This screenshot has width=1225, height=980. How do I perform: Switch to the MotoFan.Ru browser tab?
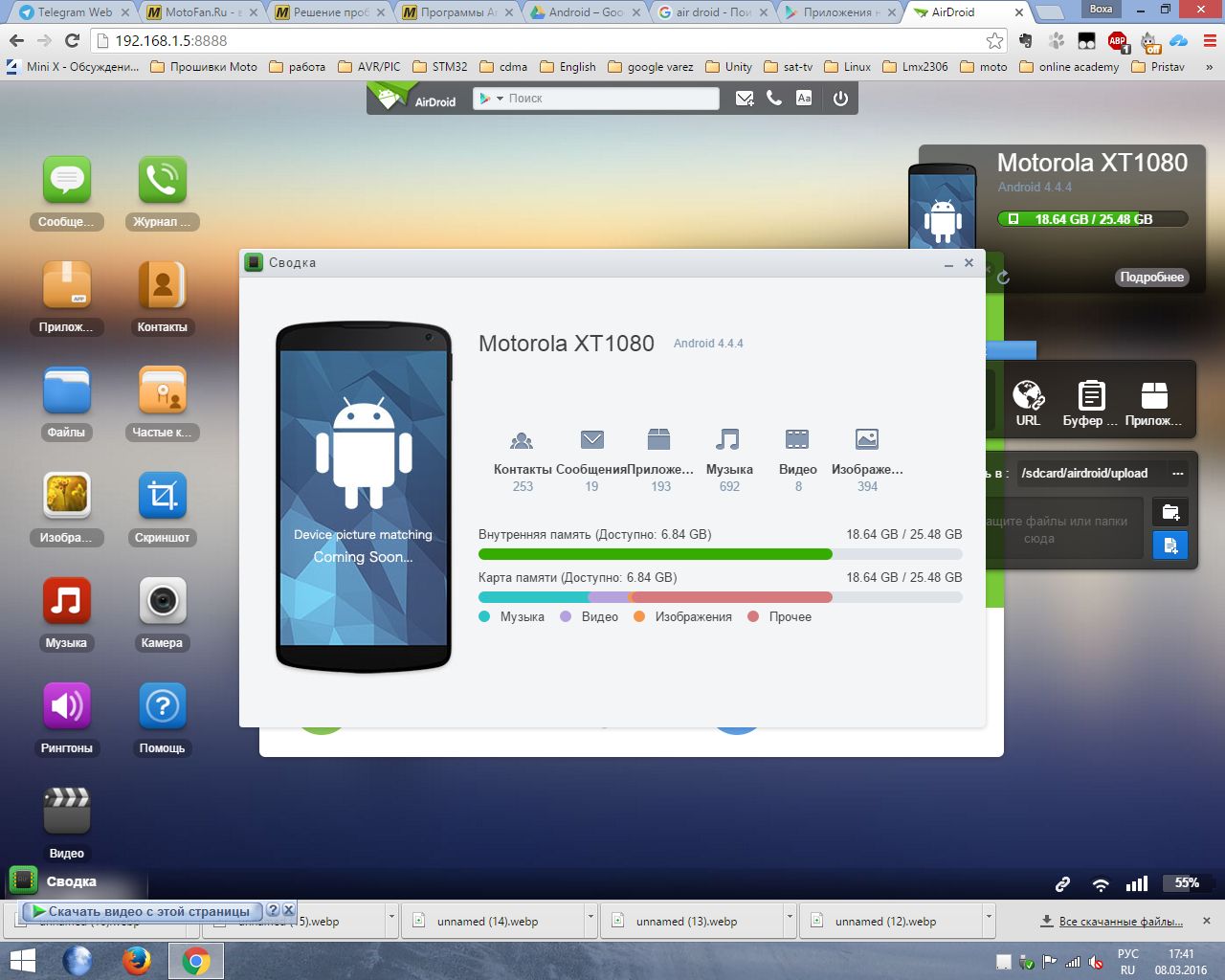(202, 12)
